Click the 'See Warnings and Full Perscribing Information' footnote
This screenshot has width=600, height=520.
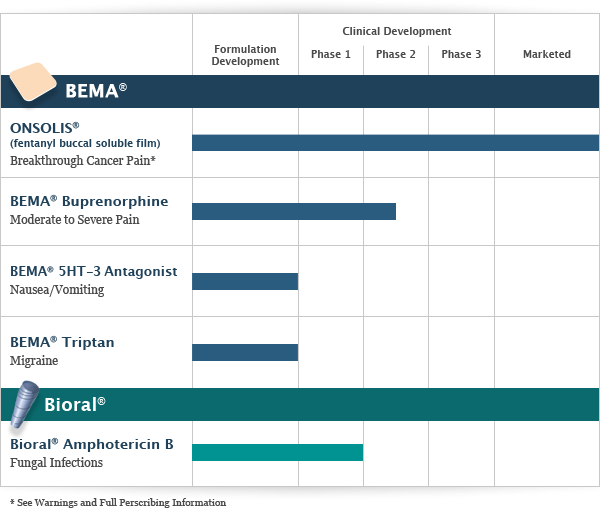coord(118,502)
